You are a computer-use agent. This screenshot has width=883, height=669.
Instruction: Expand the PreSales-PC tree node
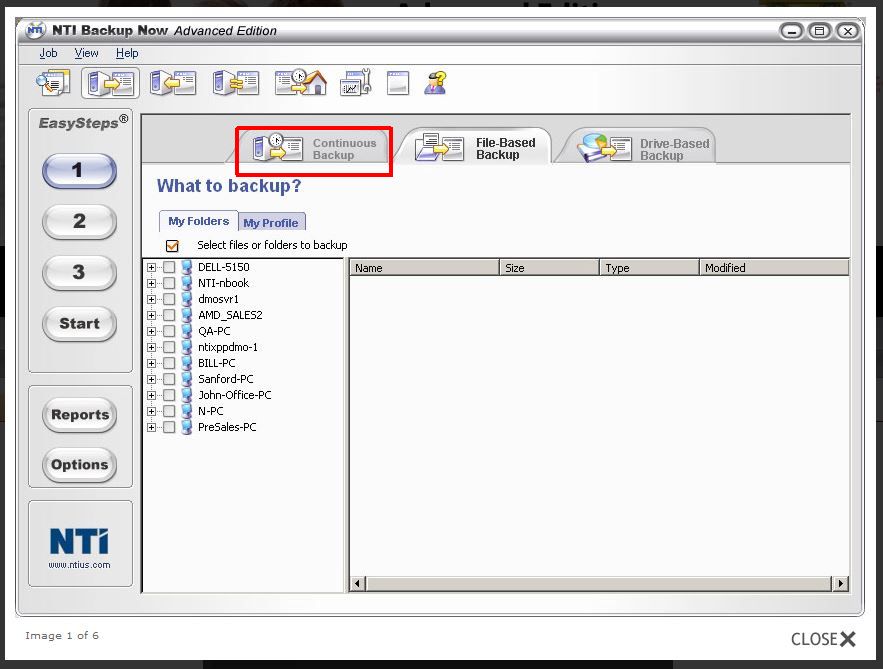(x=151, y=427)
